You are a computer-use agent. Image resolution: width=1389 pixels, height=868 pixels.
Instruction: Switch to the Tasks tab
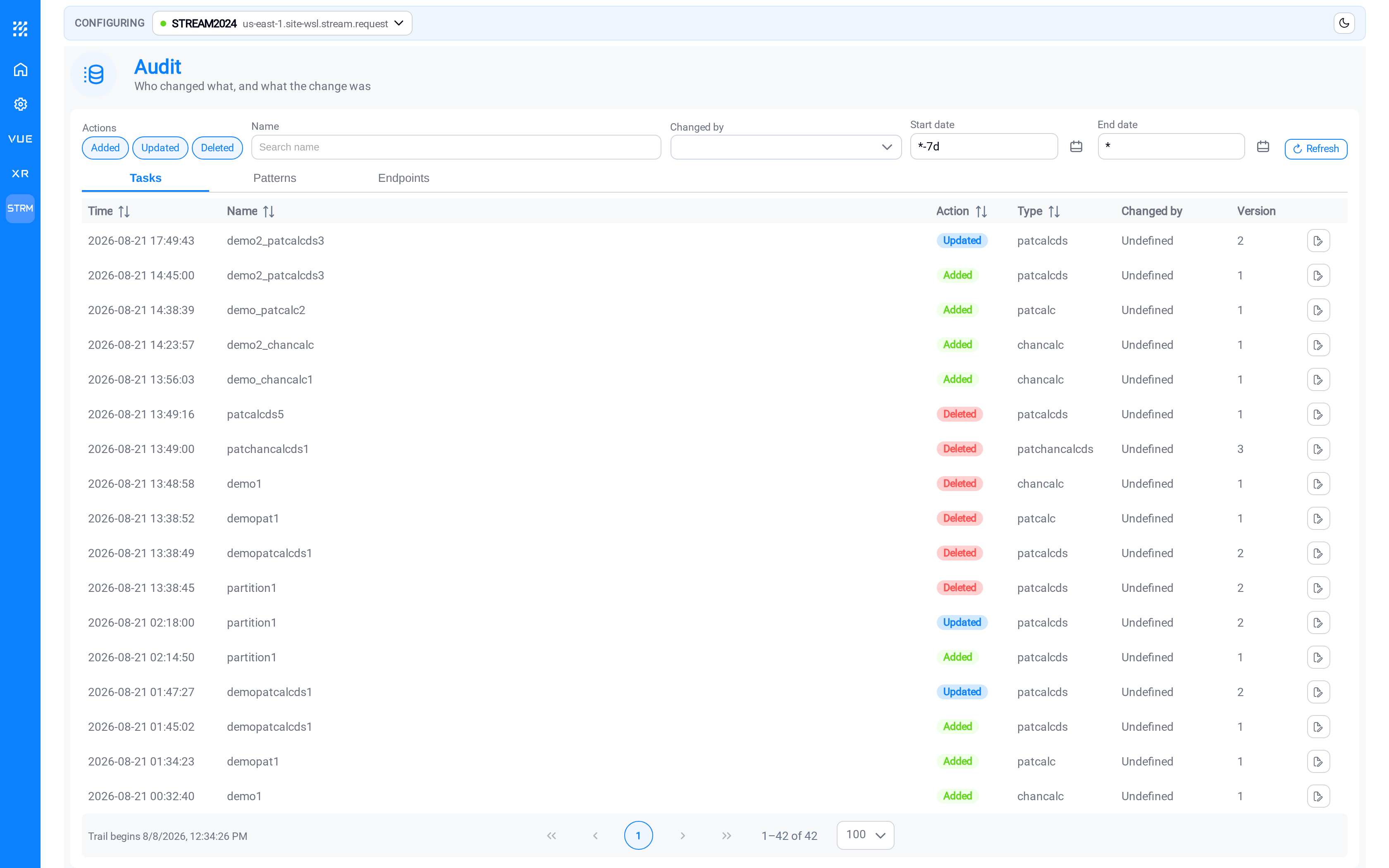pyautogui.click(x=145, y=178)
